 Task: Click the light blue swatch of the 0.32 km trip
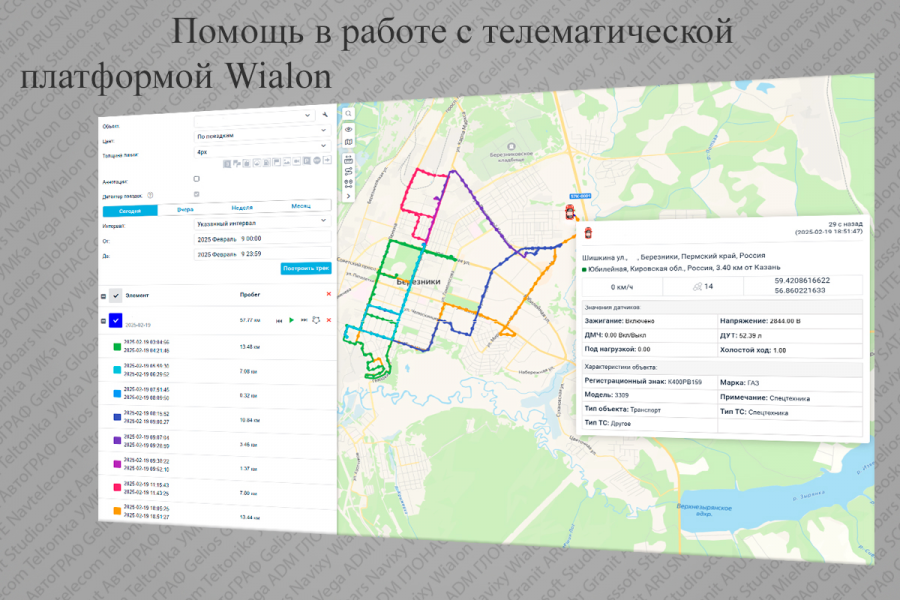pyautogui.click(x=117, y=394)
